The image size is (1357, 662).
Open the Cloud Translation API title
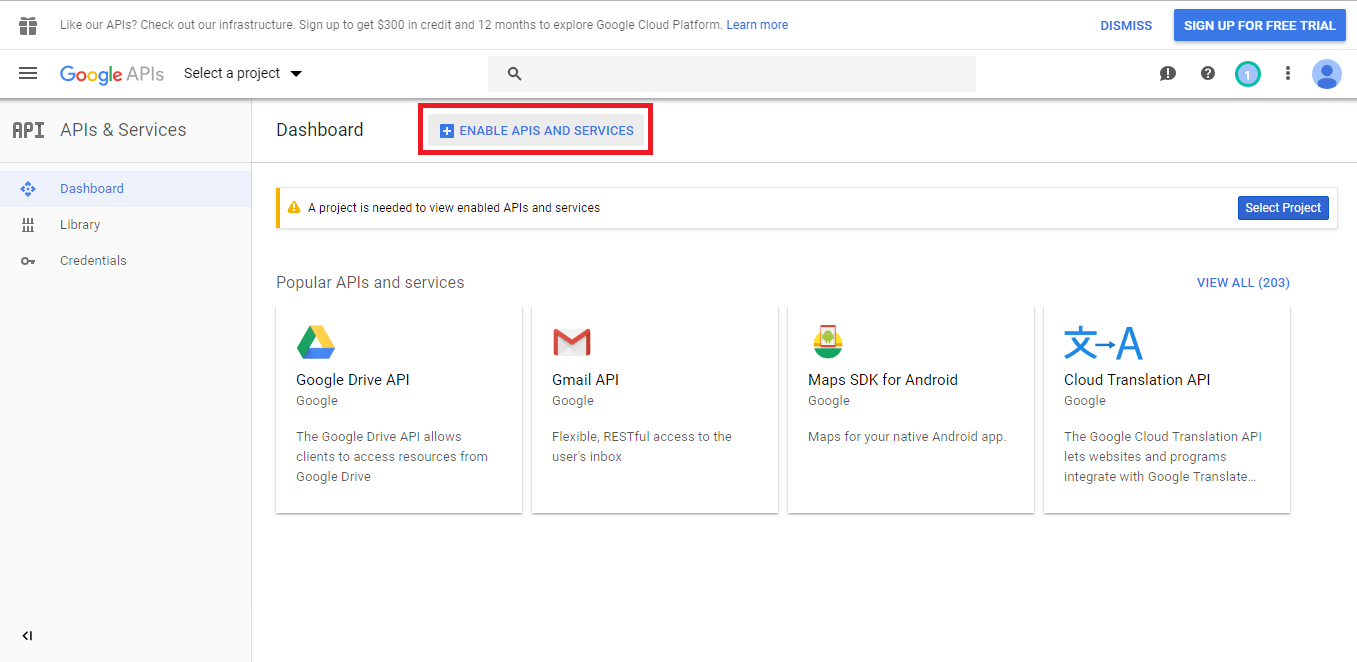tap(1137, 380)
